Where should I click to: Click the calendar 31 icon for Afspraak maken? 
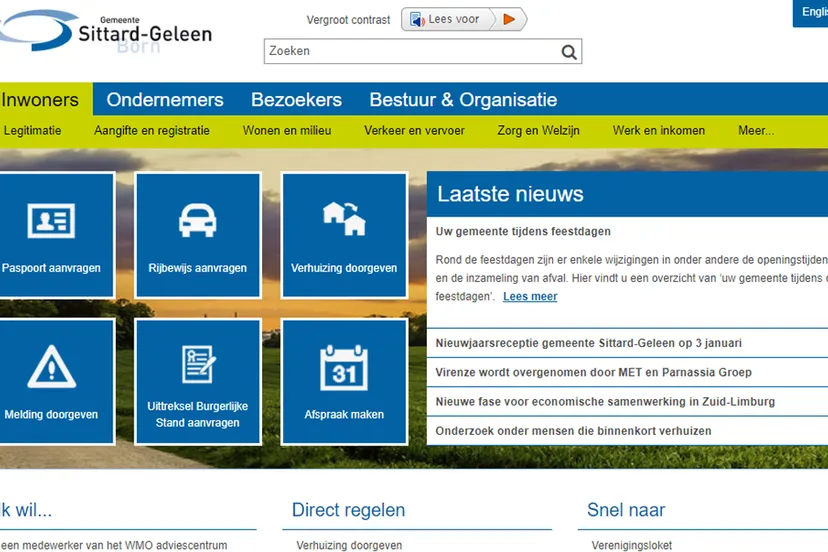(x=344, y=368)
